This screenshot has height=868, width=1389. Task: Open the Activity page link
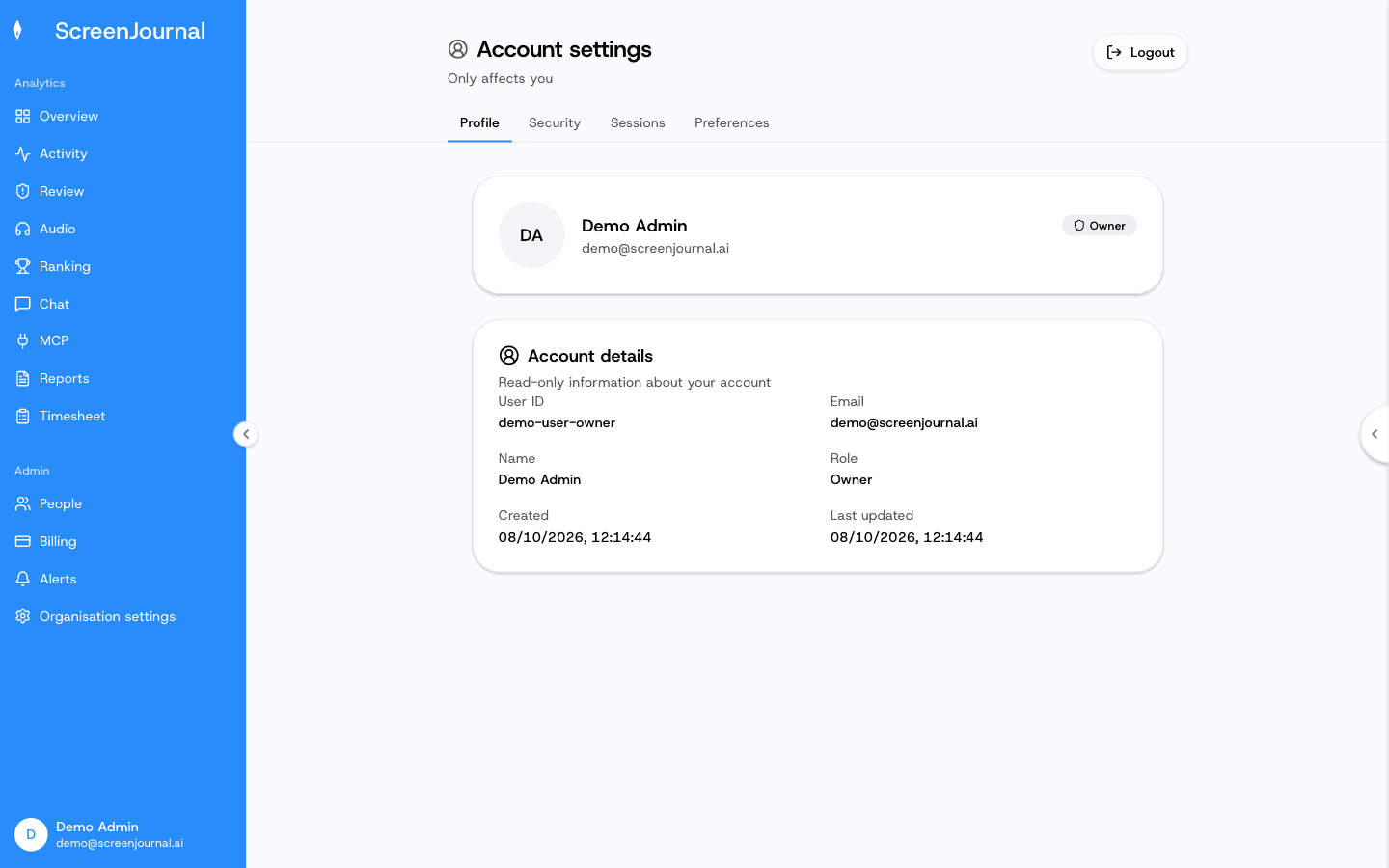click(x=64, y=154)
